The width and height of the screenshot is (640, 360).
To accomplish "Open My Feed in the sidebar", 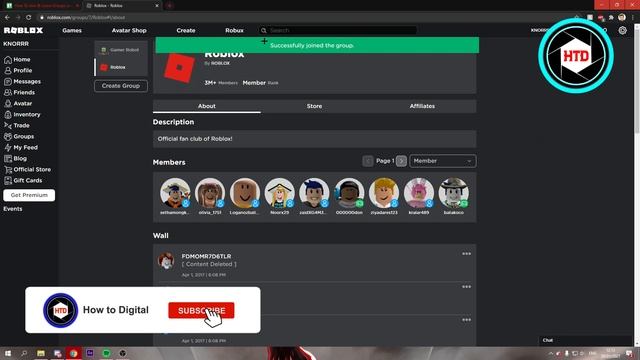I will [21, 148].
